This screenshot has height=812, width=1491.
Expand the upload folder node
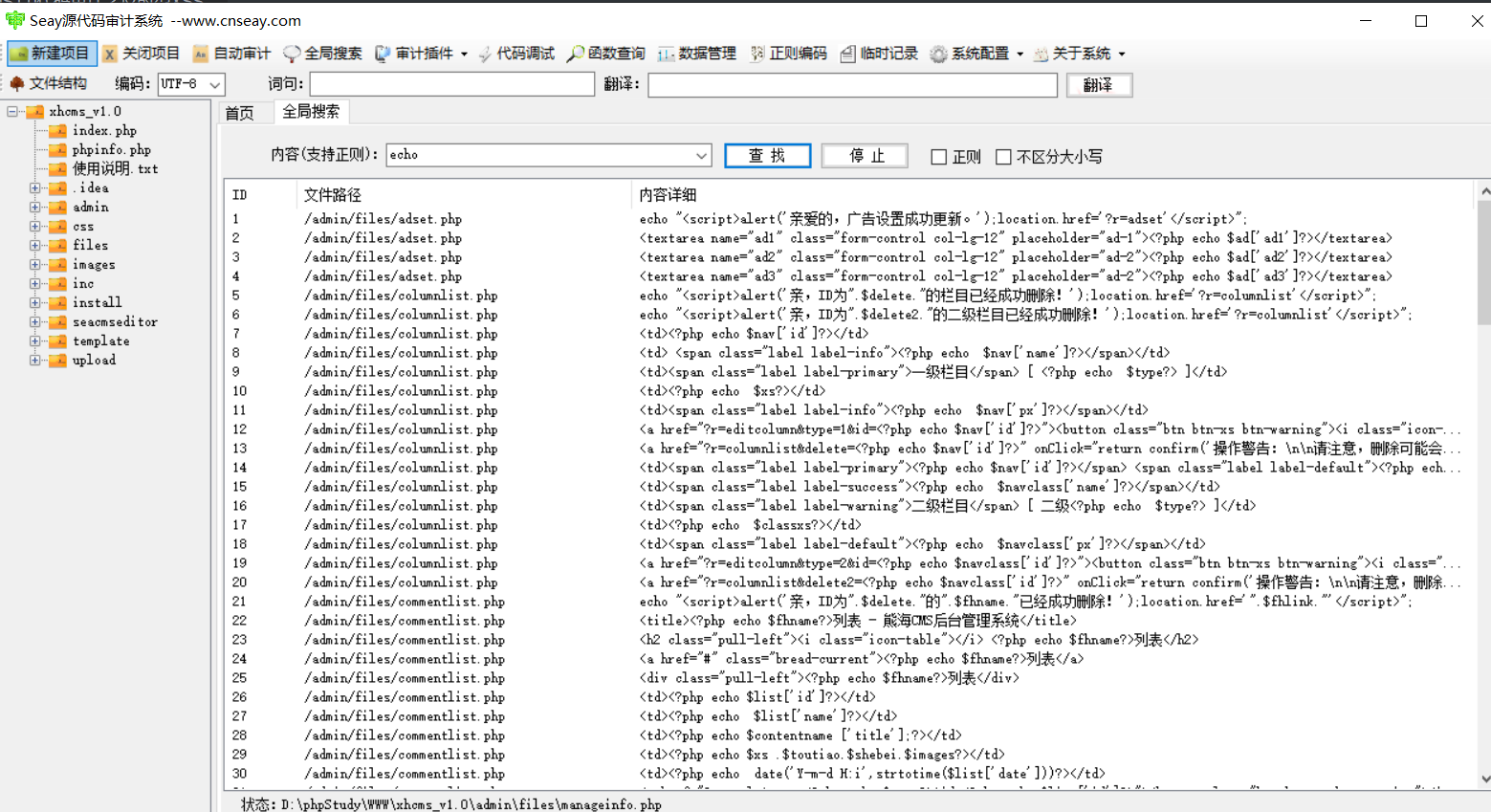(34, 360)
